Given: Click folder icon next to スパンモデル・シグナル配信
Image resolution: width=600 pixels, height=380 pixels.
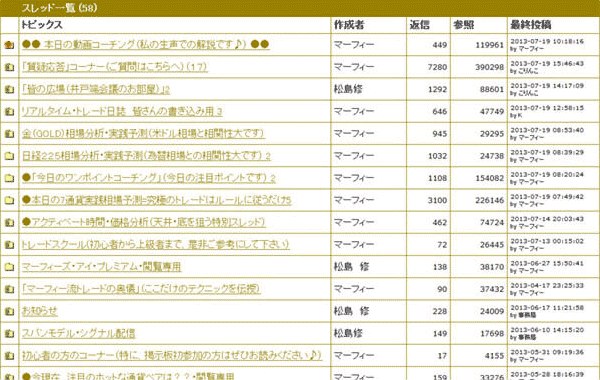Looking at the screenshot, I should click(x=9, y=333).
